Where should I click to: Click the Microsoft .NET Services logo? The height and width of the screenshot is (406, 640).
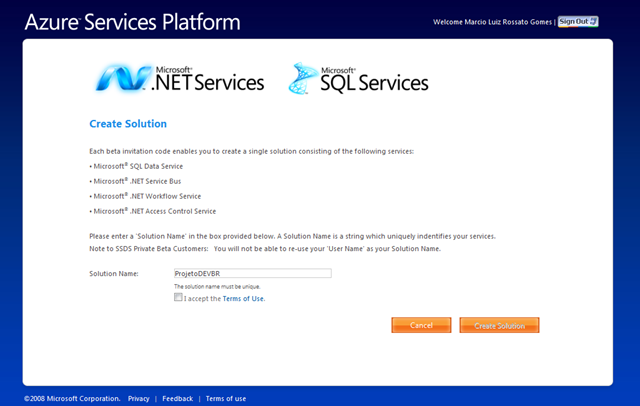pos(180,78)
